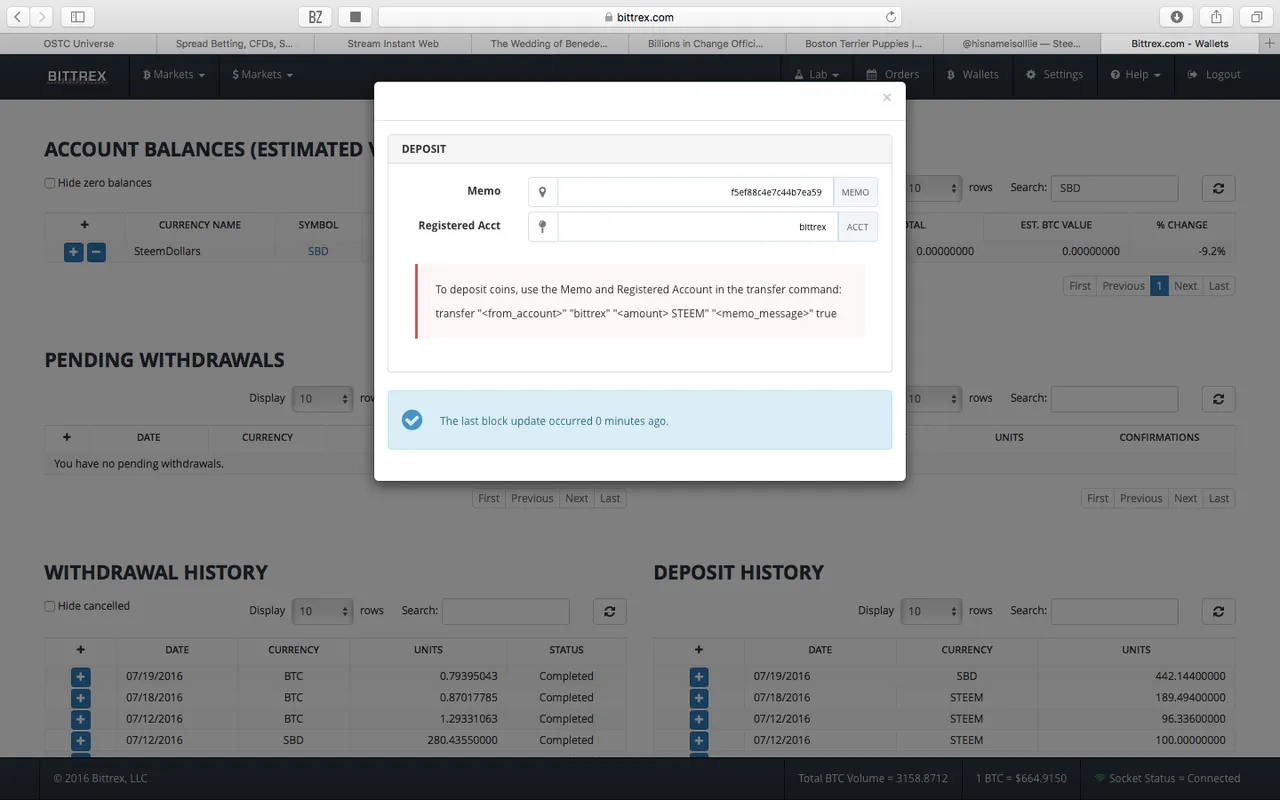Screen dimensions: 1280x800
Task: Click Safari back navigation arrow
Action: [18, 17]
